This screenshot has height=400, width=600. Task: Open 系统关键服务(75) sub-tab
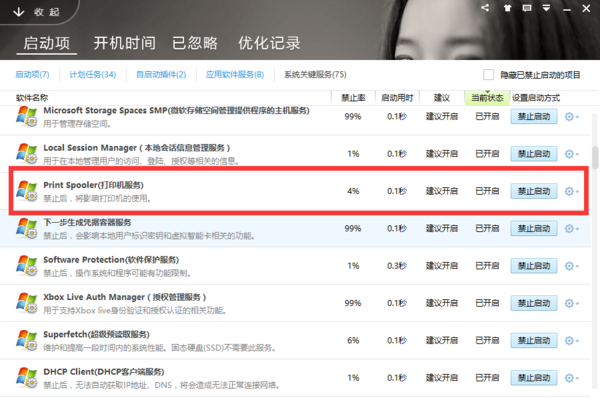315,74
